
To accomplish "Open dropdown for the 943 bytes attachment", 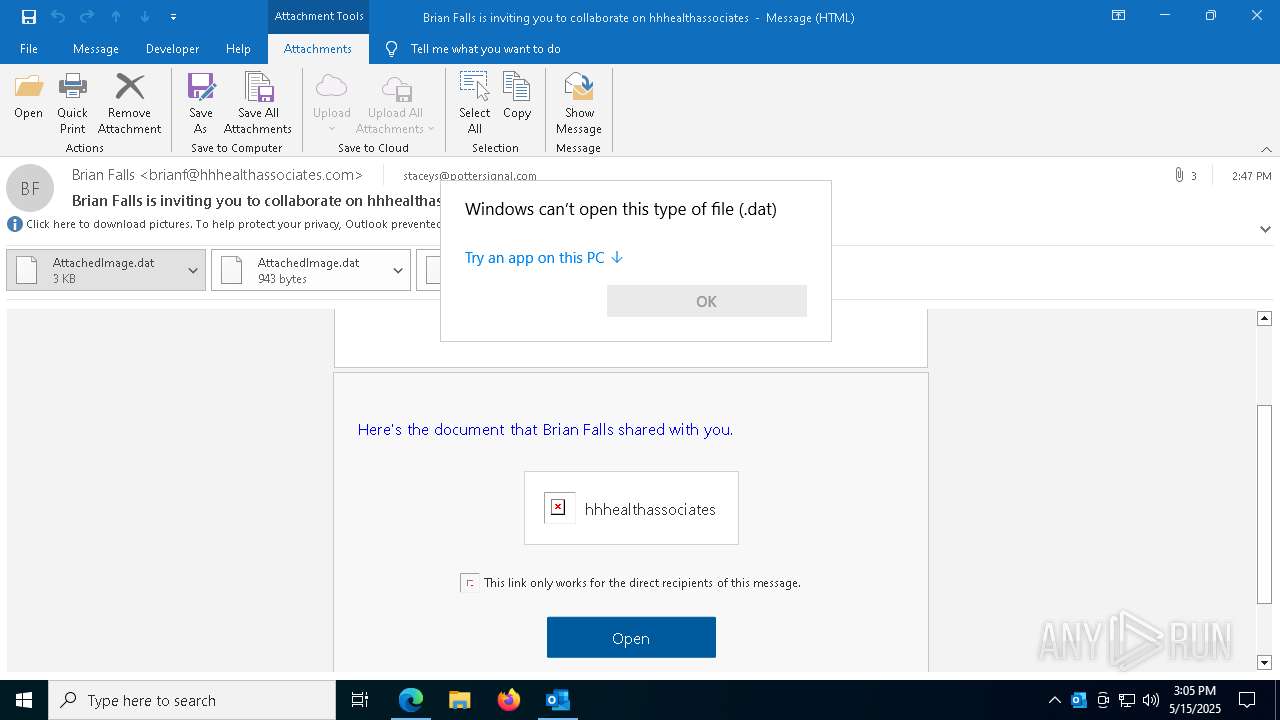I will pos(398,270).
